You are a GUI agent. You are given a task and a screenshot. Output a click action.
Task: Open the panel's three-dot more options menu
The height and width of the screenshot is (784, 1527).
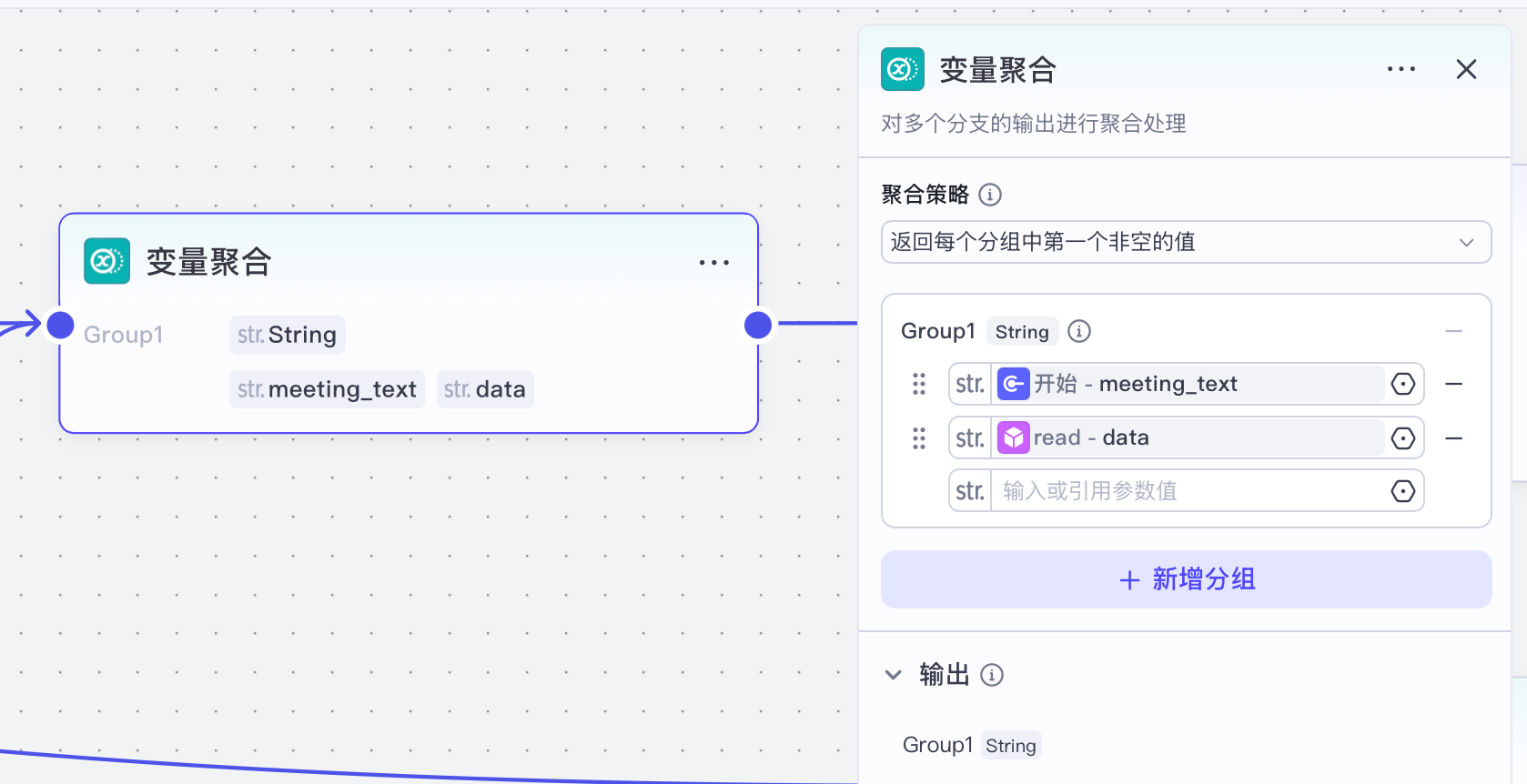(1401, 69)
